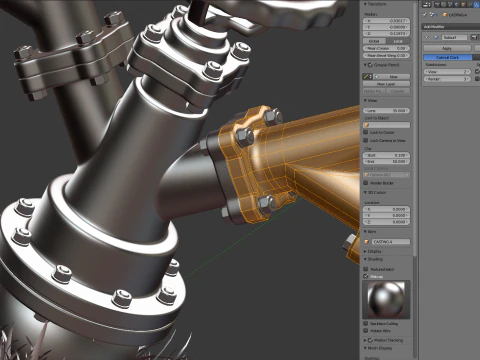Viewport: 480px width, 360px height.
Task: Click Apply on the Subsurf modifier
Action: pyautogui.click(x=447, y=48)
